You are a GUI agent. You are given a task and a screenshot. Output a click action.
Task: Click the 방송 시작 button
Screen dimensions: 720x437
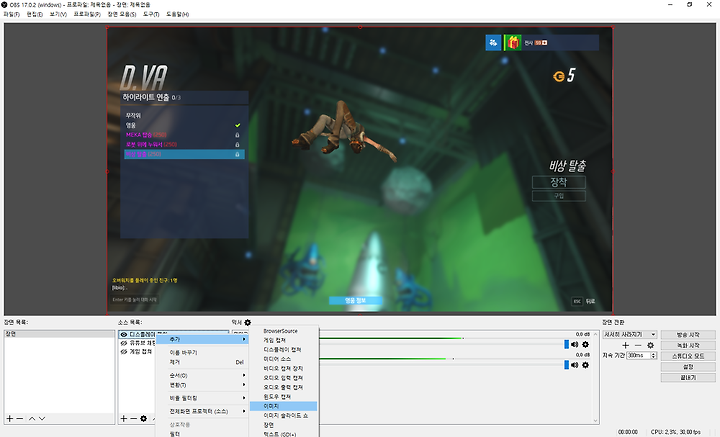pos(688,335)
